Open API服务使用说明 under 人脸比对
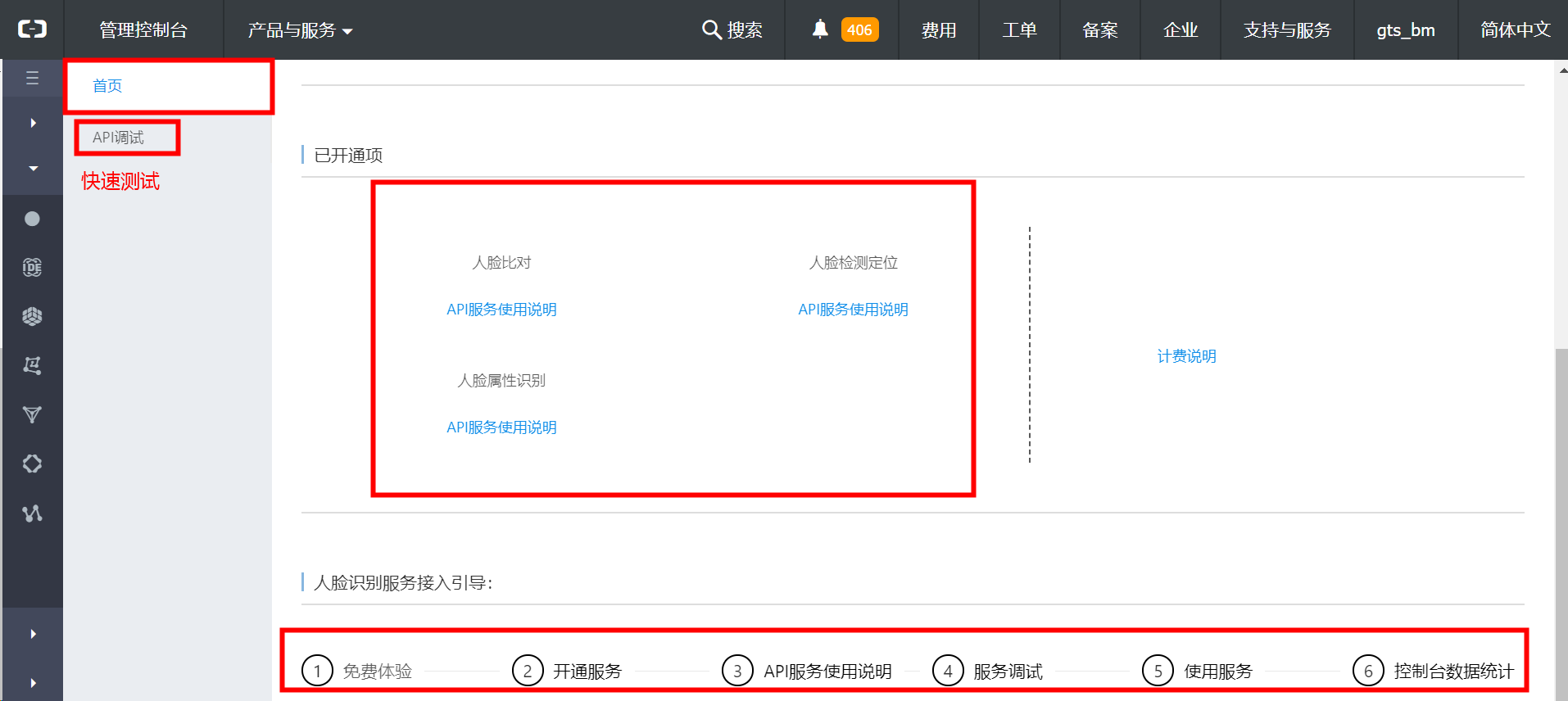Image resolution: width=1568 pixels, height=701 pixels. tap(501, 310)
